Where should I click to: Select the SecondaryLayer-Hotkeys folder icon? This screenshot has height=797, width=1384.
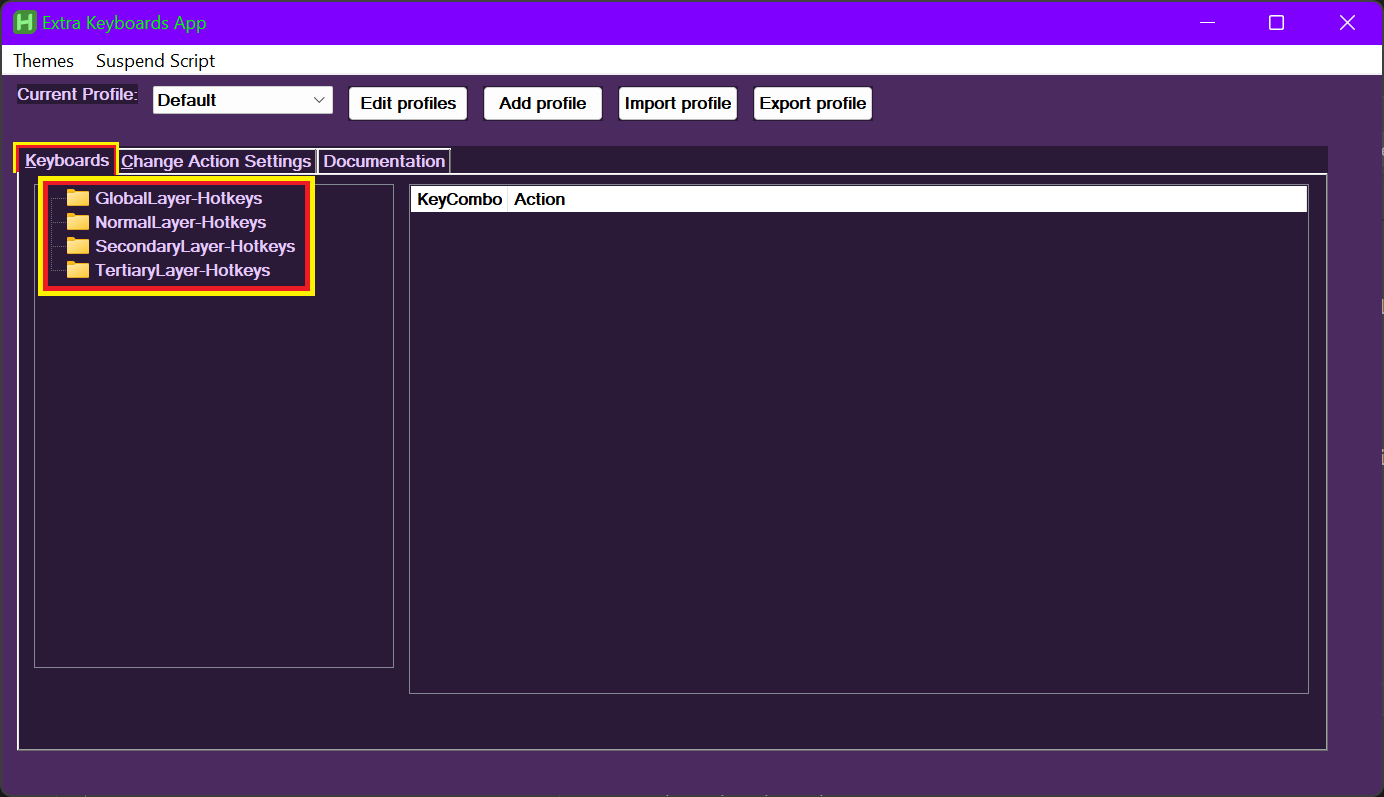point(78,246)
